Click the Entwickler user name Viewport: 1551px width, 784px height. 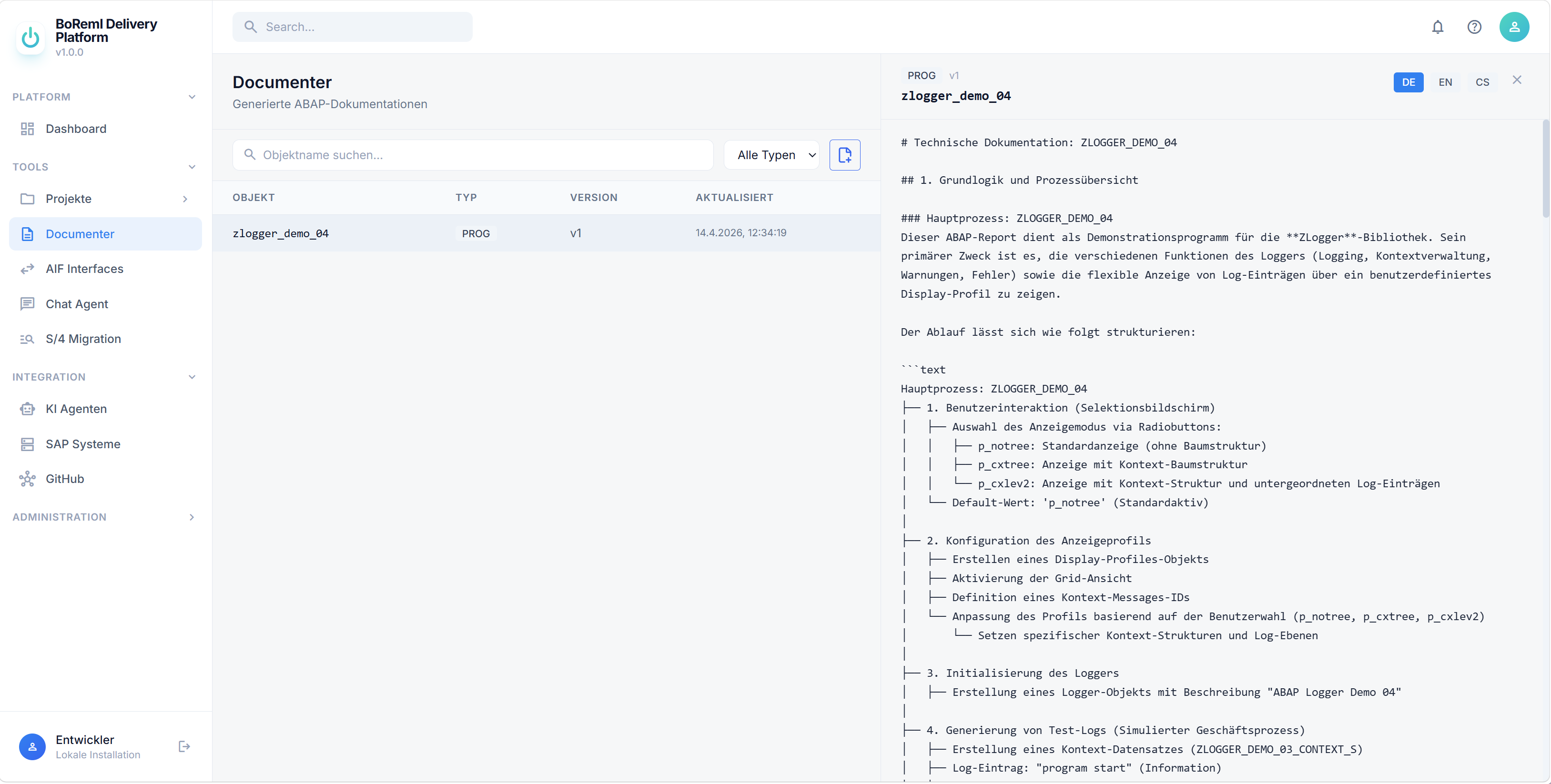(x=85, y=740)
